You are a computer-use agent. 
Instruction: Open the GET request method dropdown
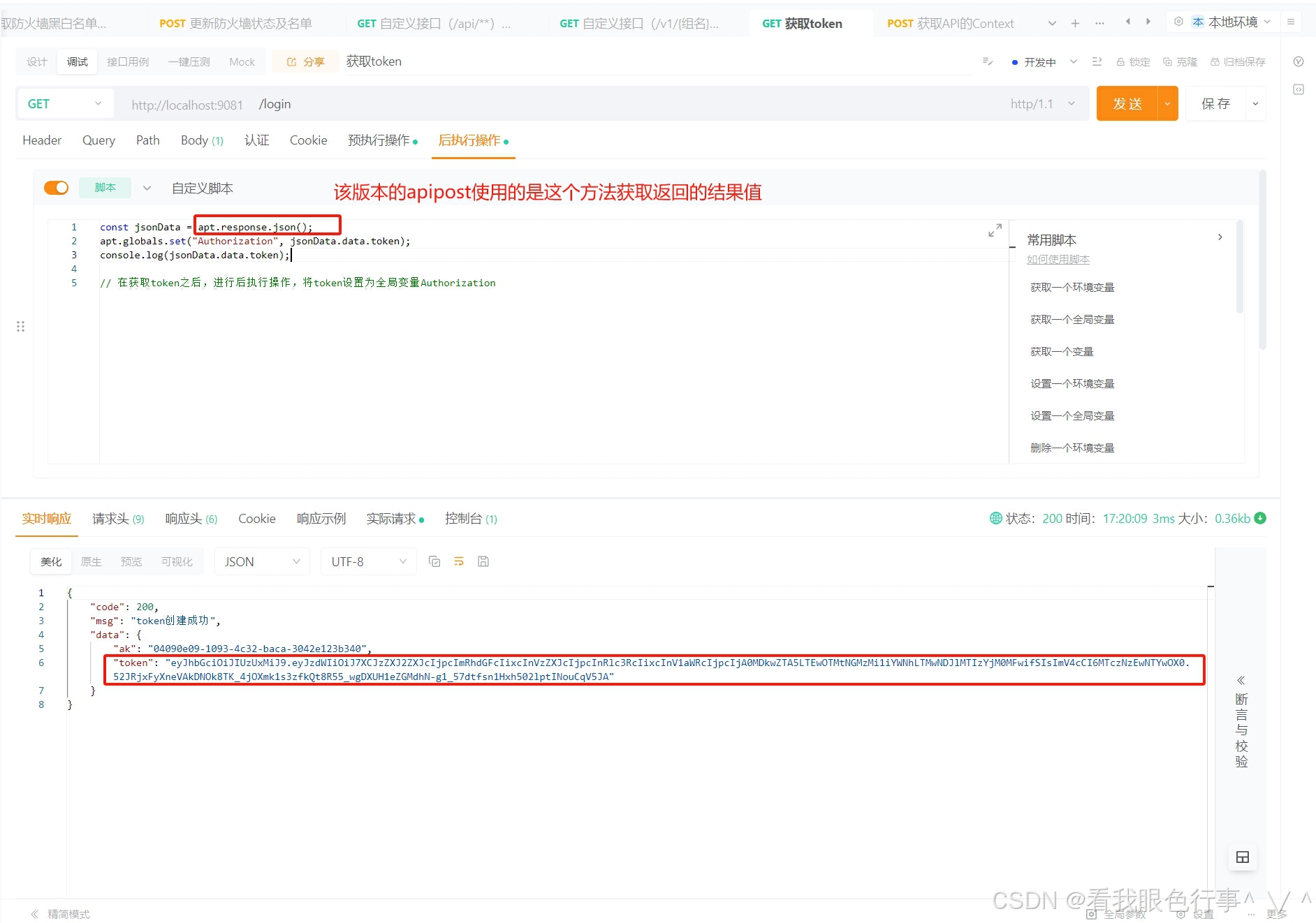click(x=97, y=103)
